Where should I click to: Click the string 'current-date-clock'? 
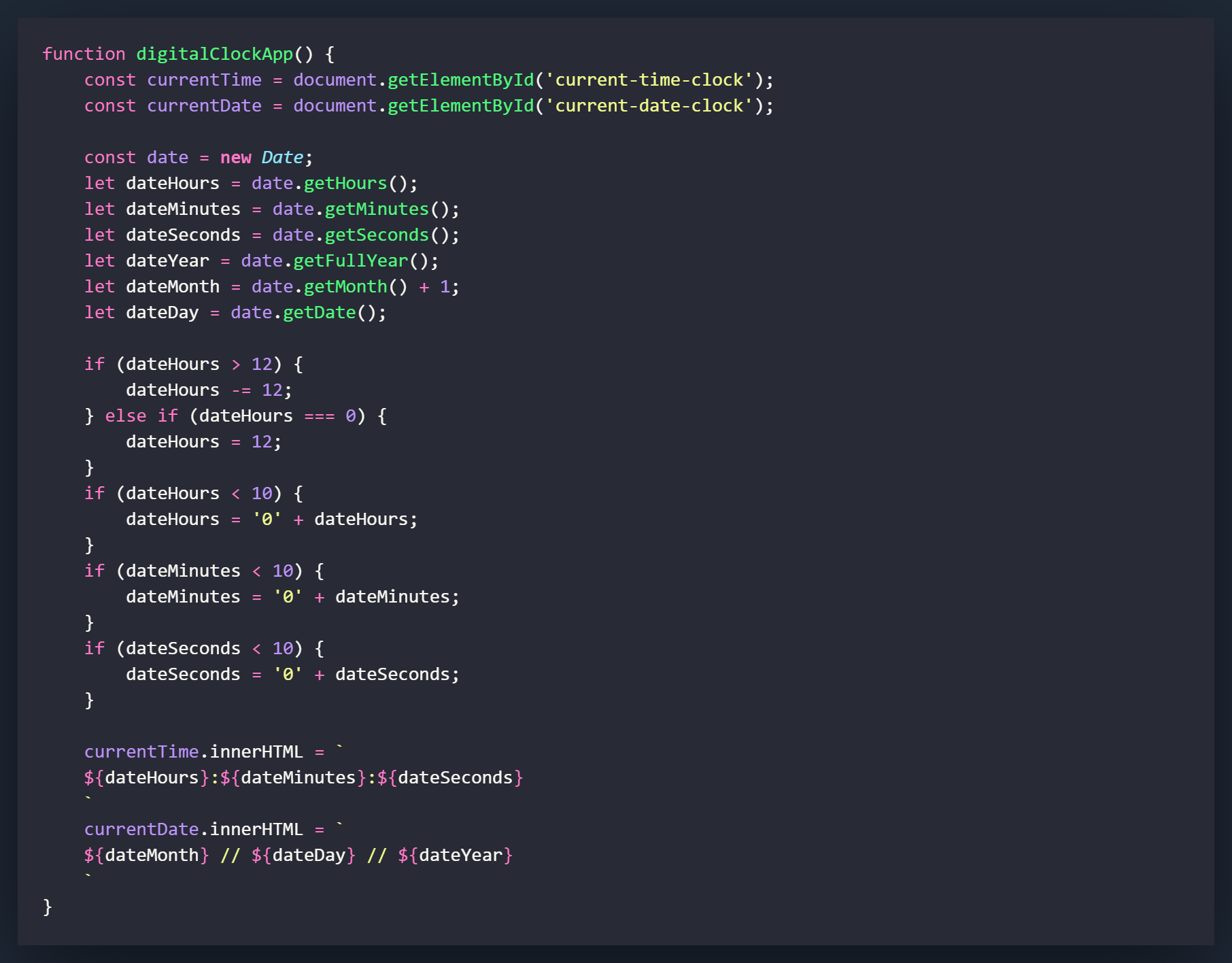tap(649, 106)
